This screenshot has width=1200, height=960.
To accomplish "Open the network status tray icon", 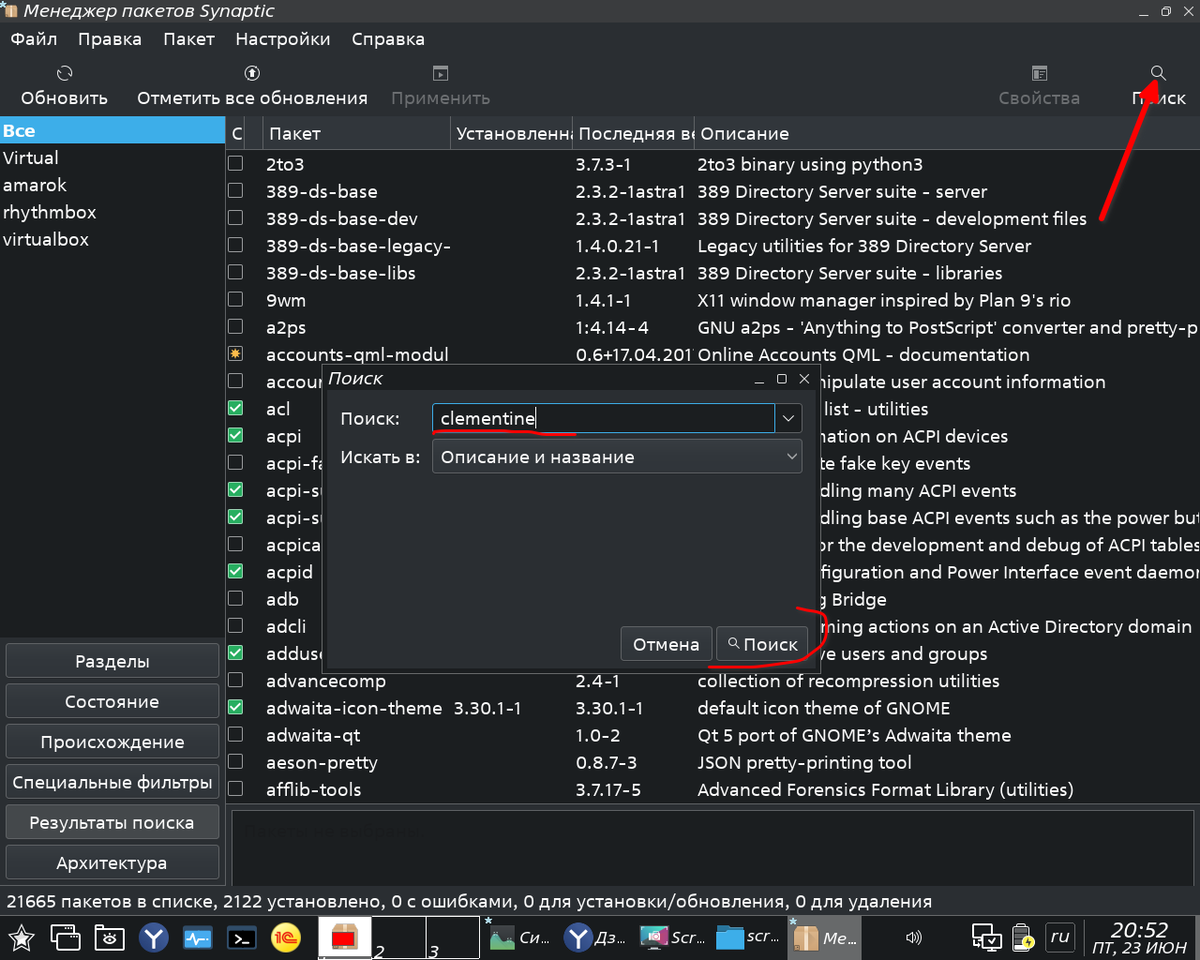I will point(987,938).
